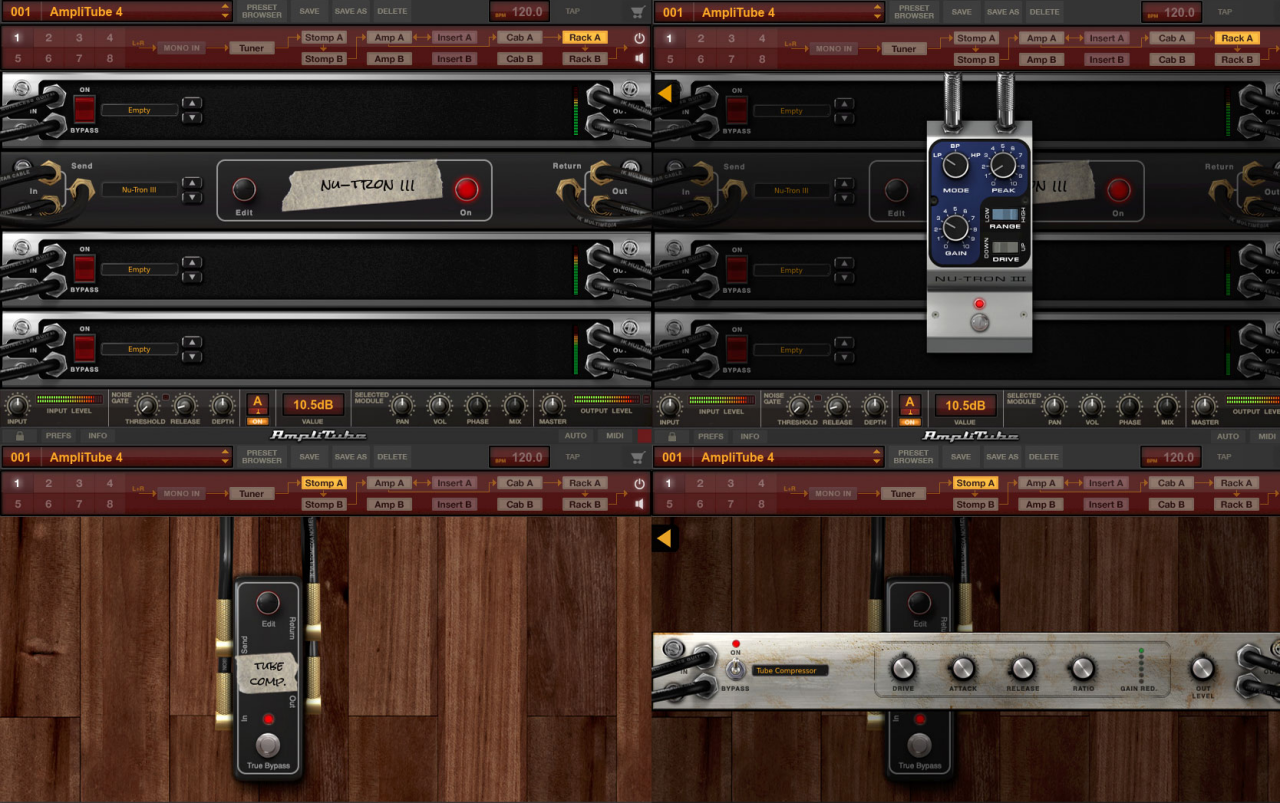
Task: Stomp the metal footswitch on the Nu-Tron III pedal
Action: tap(980, 323)
